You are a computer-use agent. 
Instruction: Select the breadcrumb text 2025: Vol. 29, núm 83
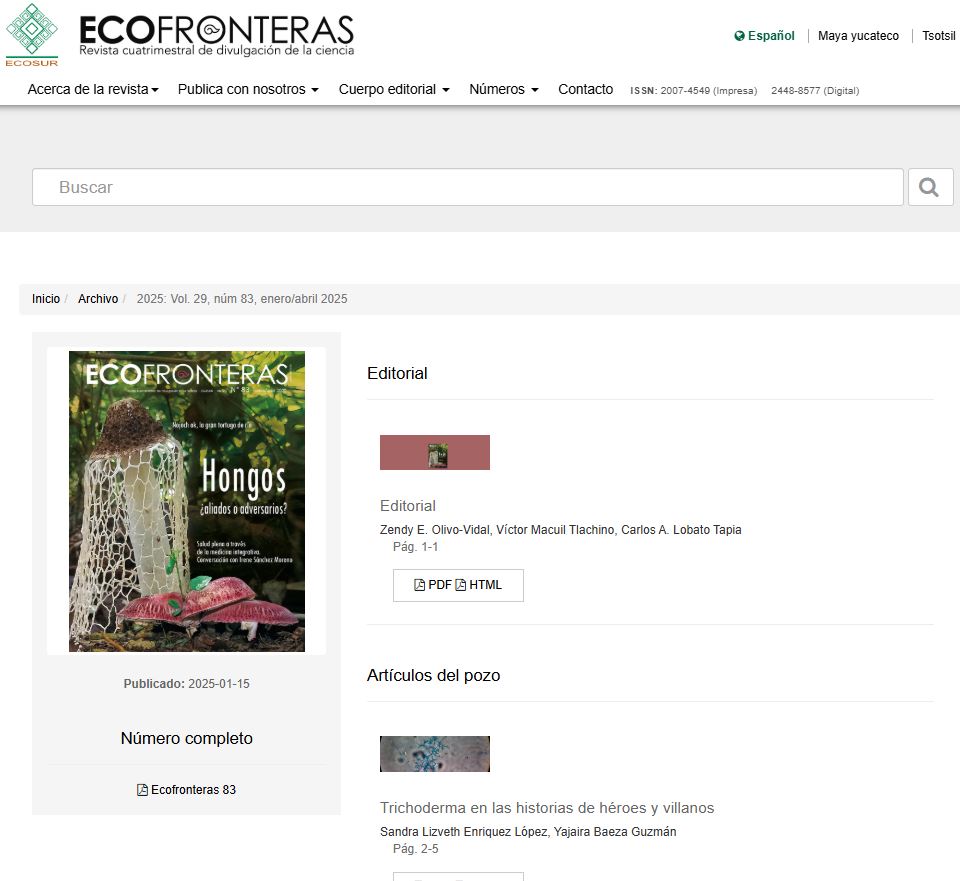click(x=242, y=299)
